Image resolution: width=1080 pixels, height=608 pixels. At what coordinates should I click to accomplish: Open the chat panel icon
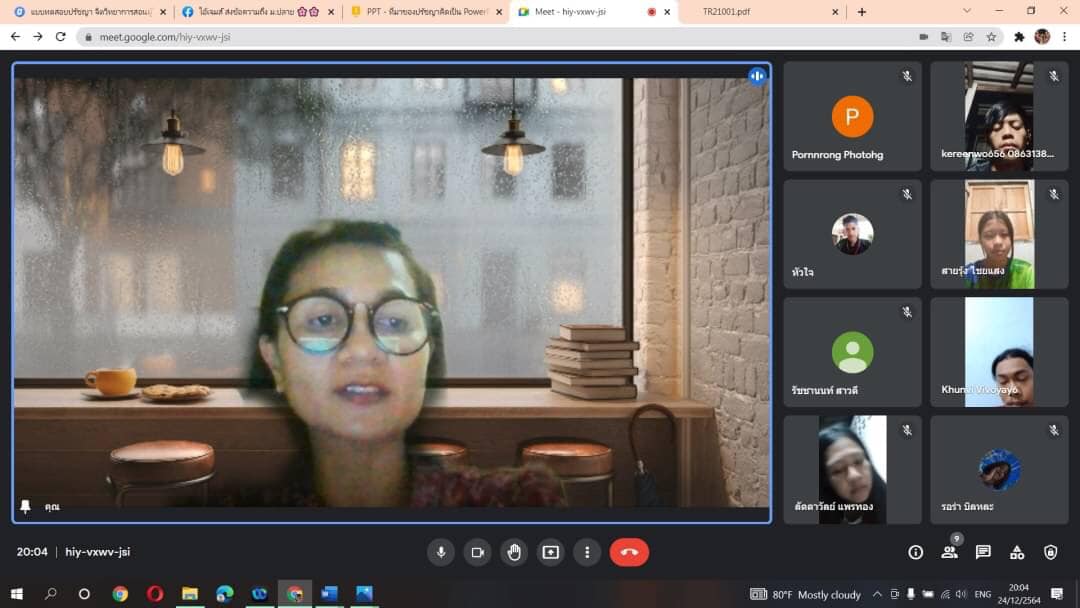click(x=983, y=552)
